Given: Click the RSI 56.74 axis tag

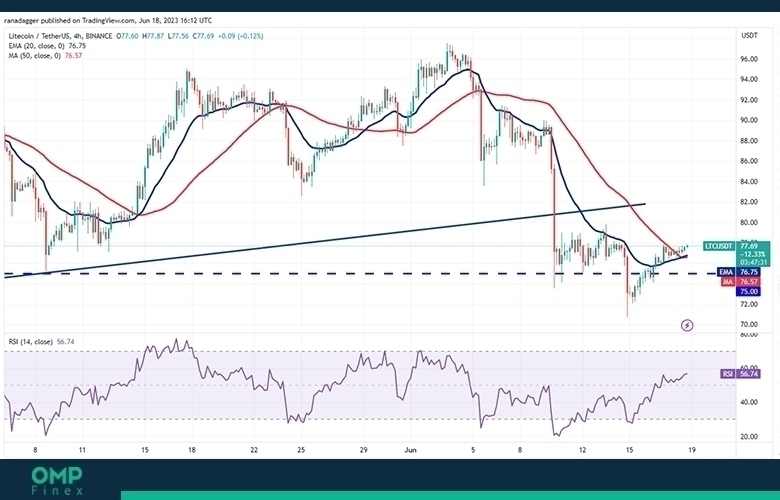Looking at the screenshot, I should [741, 374].
